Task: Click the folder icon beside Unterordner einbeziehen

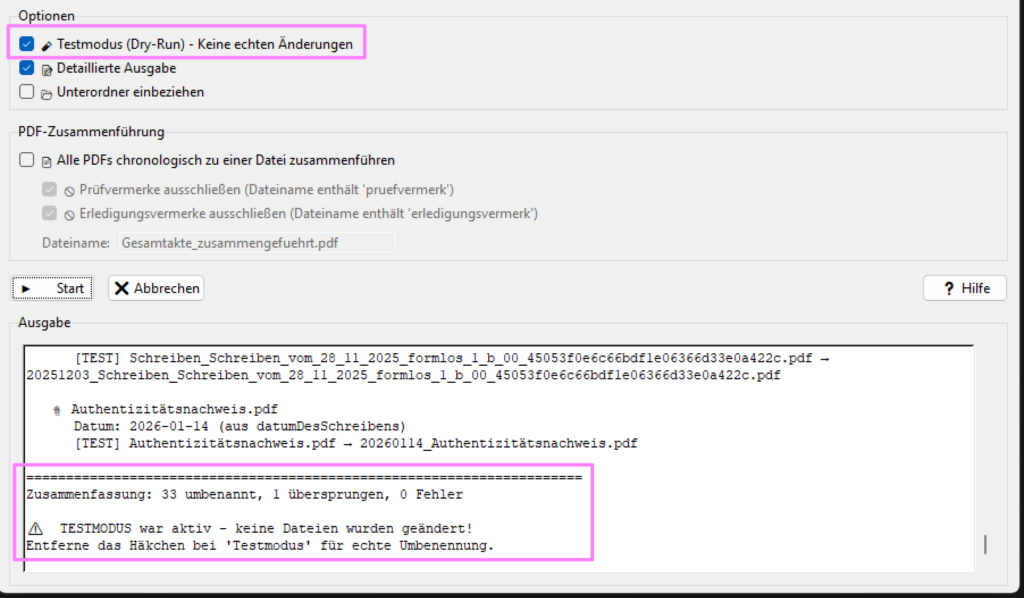Action: tap(47, 93)
